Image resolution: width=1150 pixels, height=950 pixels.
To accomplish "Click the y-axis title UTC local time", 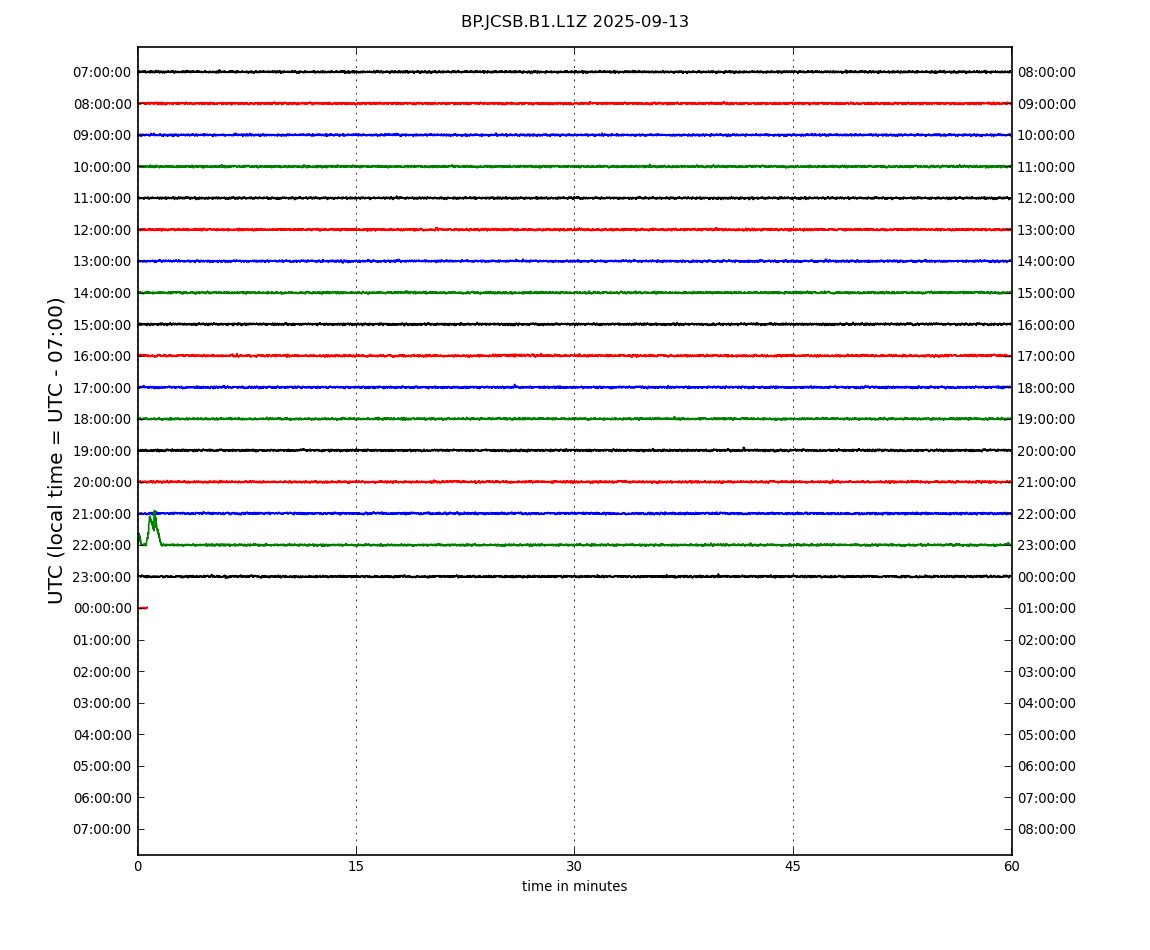I will [56, 450].
